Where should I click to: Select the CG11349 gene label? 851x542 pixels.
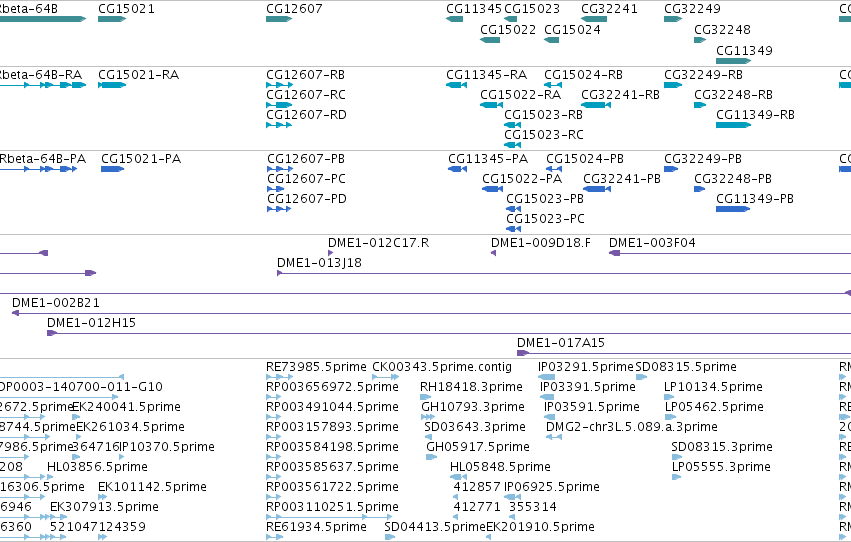click(744, 50)
